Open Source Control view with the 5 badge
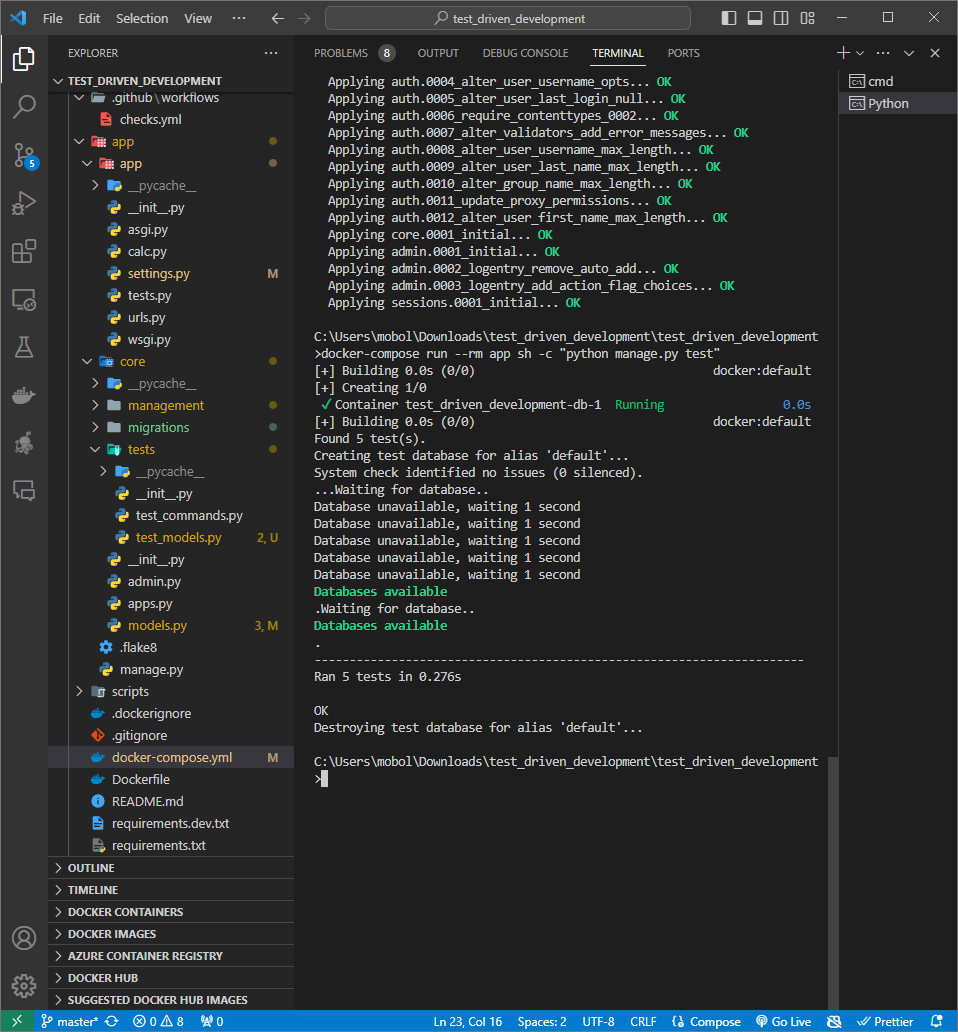Image resolution: width=958 pixels, height=1032 pixels. (x=25, y=156)
